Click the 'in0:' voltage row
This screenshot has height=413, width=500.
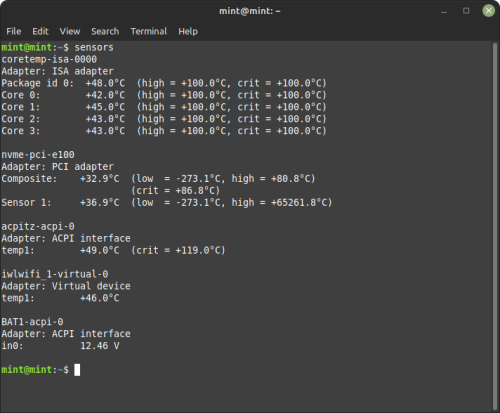tap(60, 346)
